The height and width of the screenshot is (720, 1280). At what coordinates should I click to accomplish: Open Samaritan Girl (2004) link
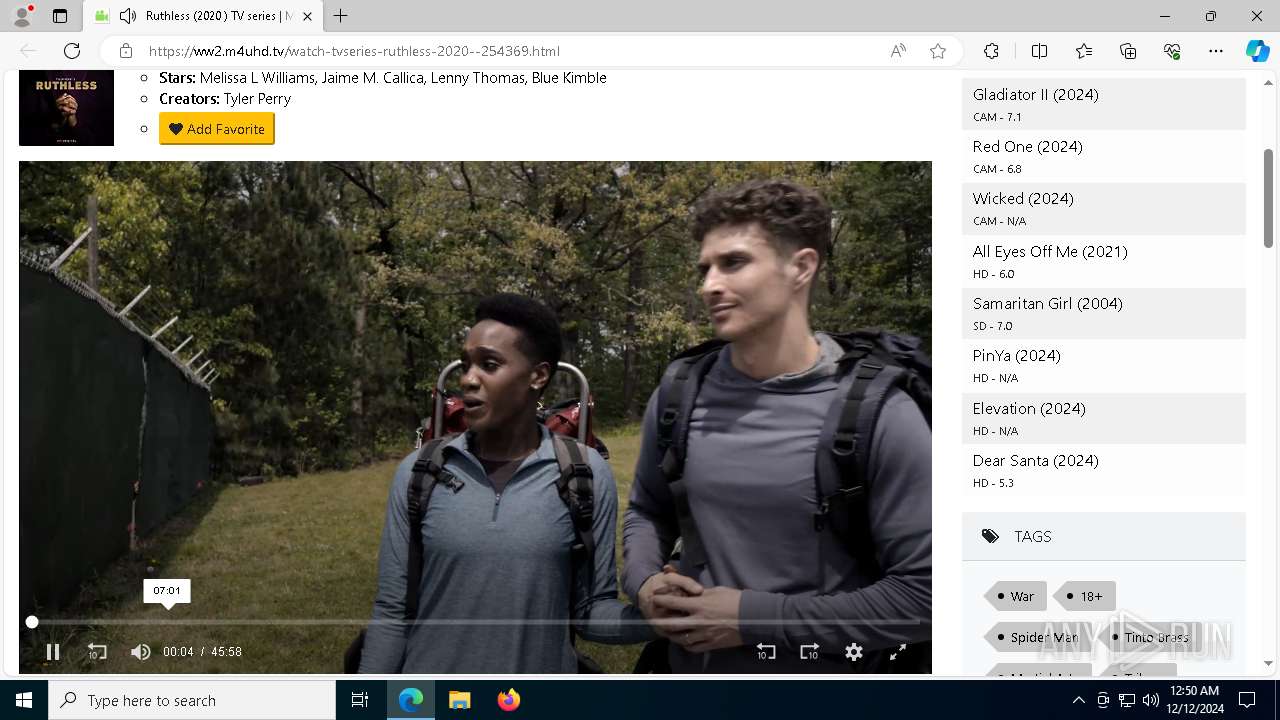(1048, 304)
